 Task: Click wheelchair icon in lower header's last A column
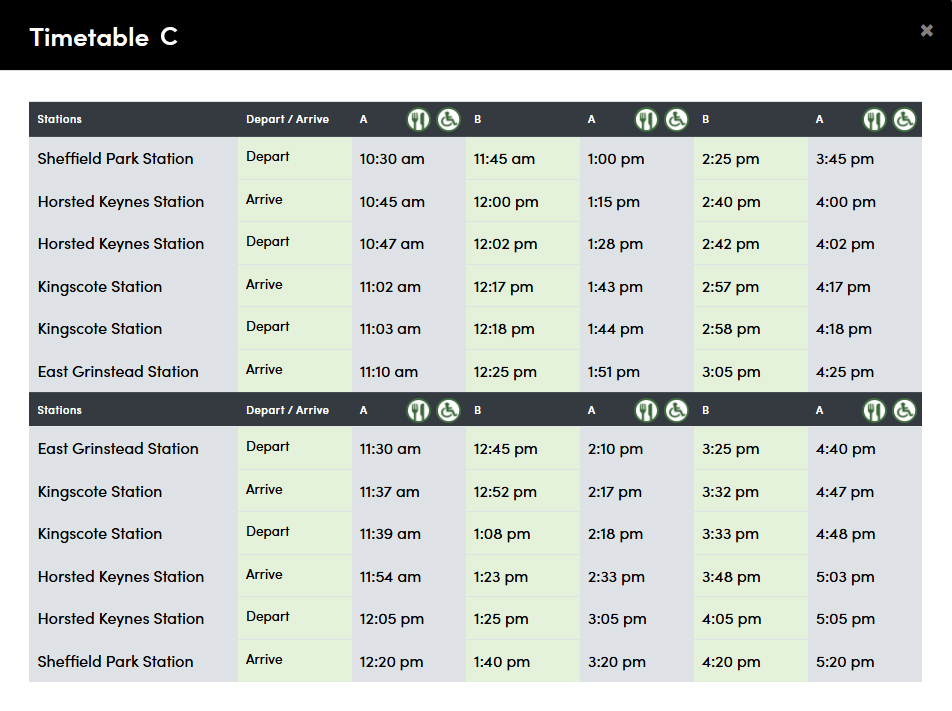905,410
